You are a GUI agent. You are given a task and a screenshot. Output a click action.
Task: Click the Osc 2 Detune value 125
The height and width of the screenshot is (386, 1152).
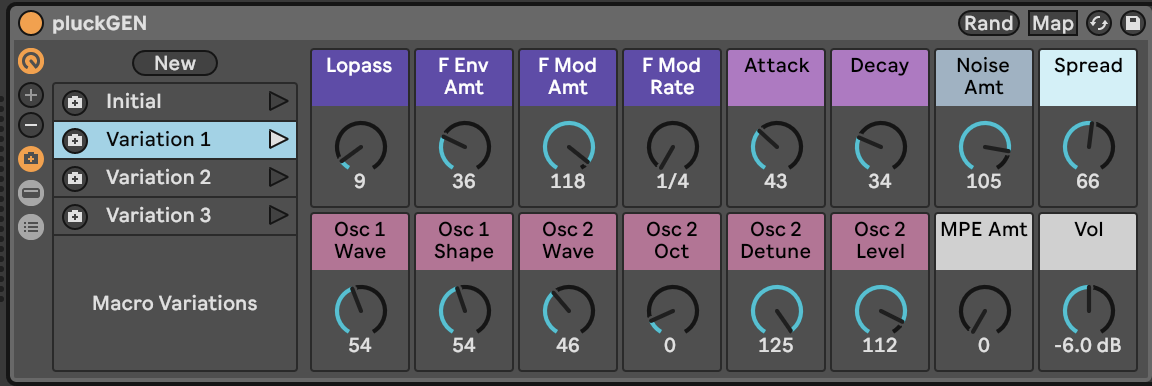[777, 345]
